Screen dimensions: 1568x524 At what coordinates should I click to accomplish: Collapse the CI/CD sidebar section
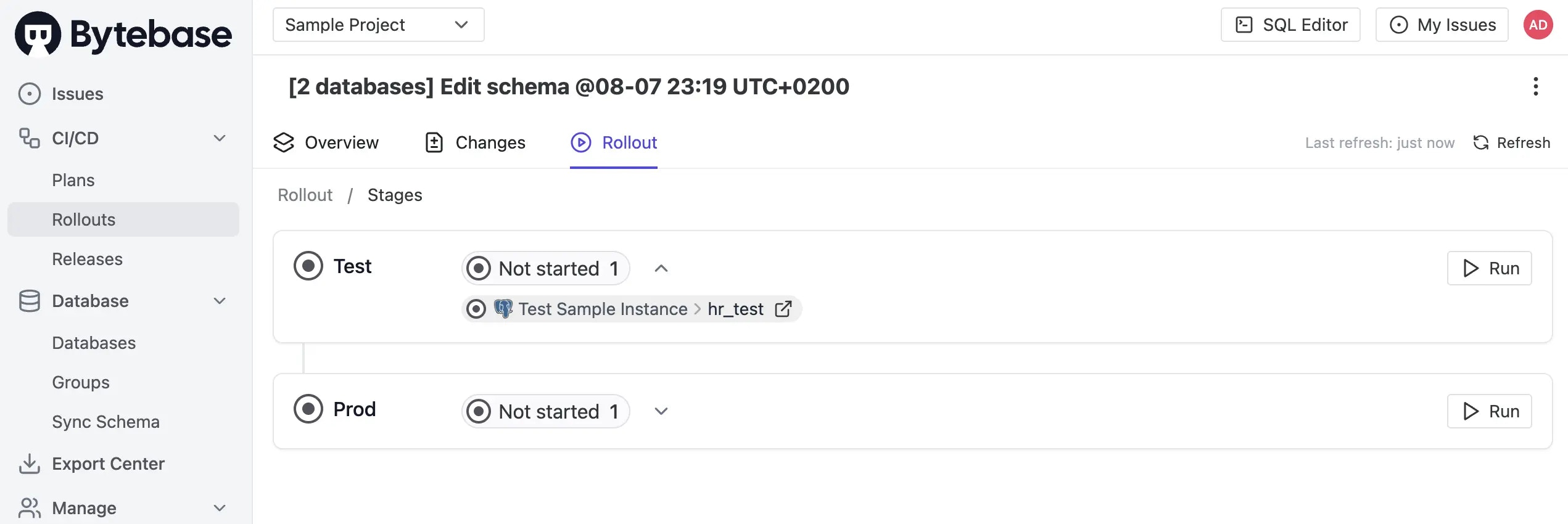click(x=219, y=138)
